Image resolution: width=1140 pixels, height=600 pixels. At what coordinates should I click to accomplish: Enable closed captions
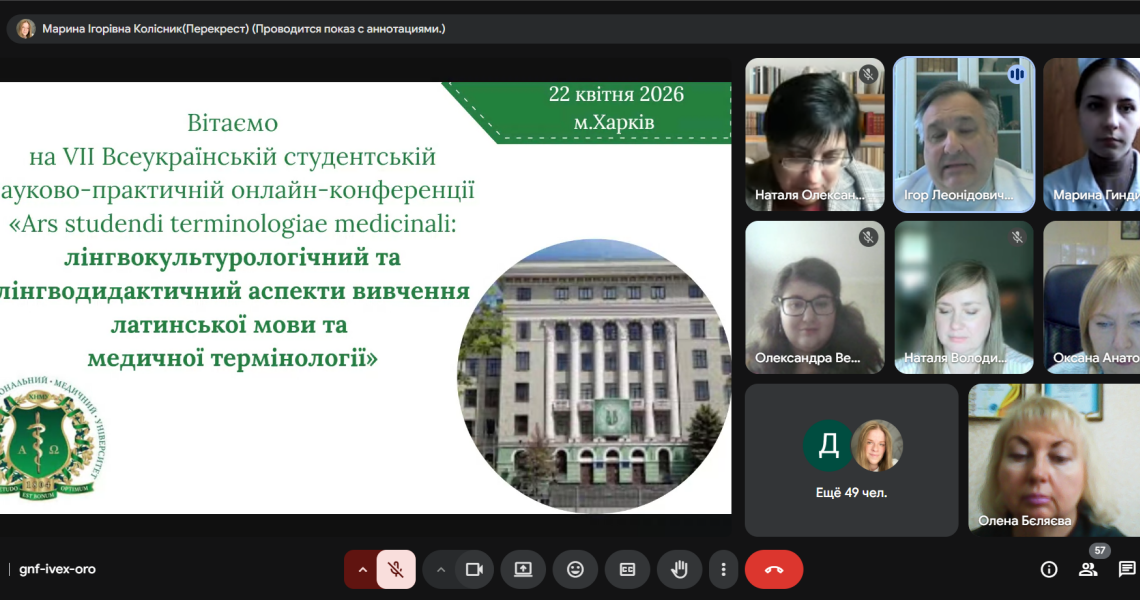point(627,569)
